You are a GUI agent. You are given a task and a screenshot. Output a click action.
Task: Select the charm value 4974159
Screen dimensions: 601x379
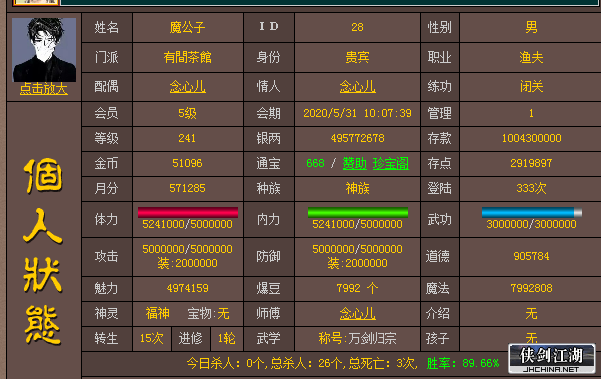click(x=187, y=288)
